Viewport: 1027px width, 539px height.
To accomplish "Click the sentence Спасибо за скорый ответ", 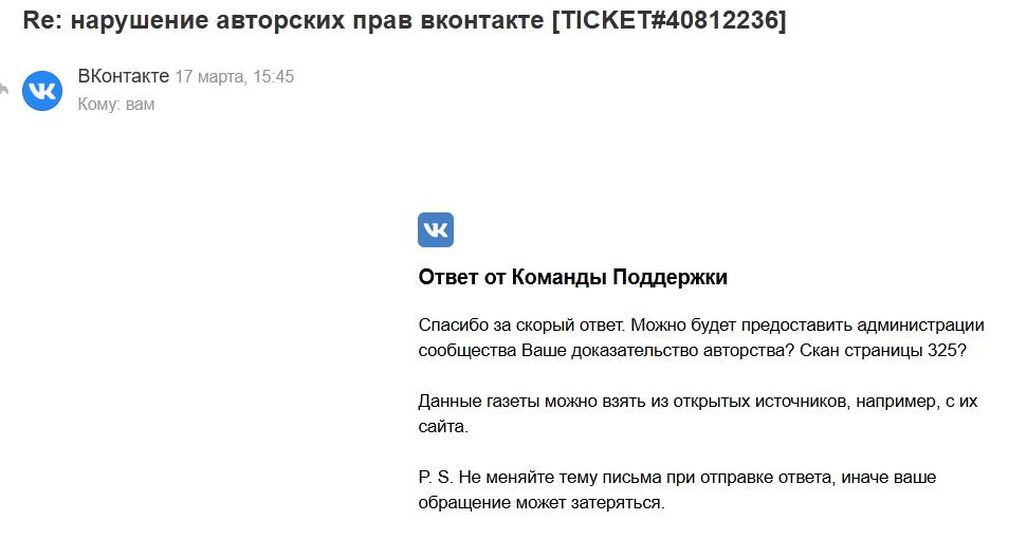I will coord(521,325).
